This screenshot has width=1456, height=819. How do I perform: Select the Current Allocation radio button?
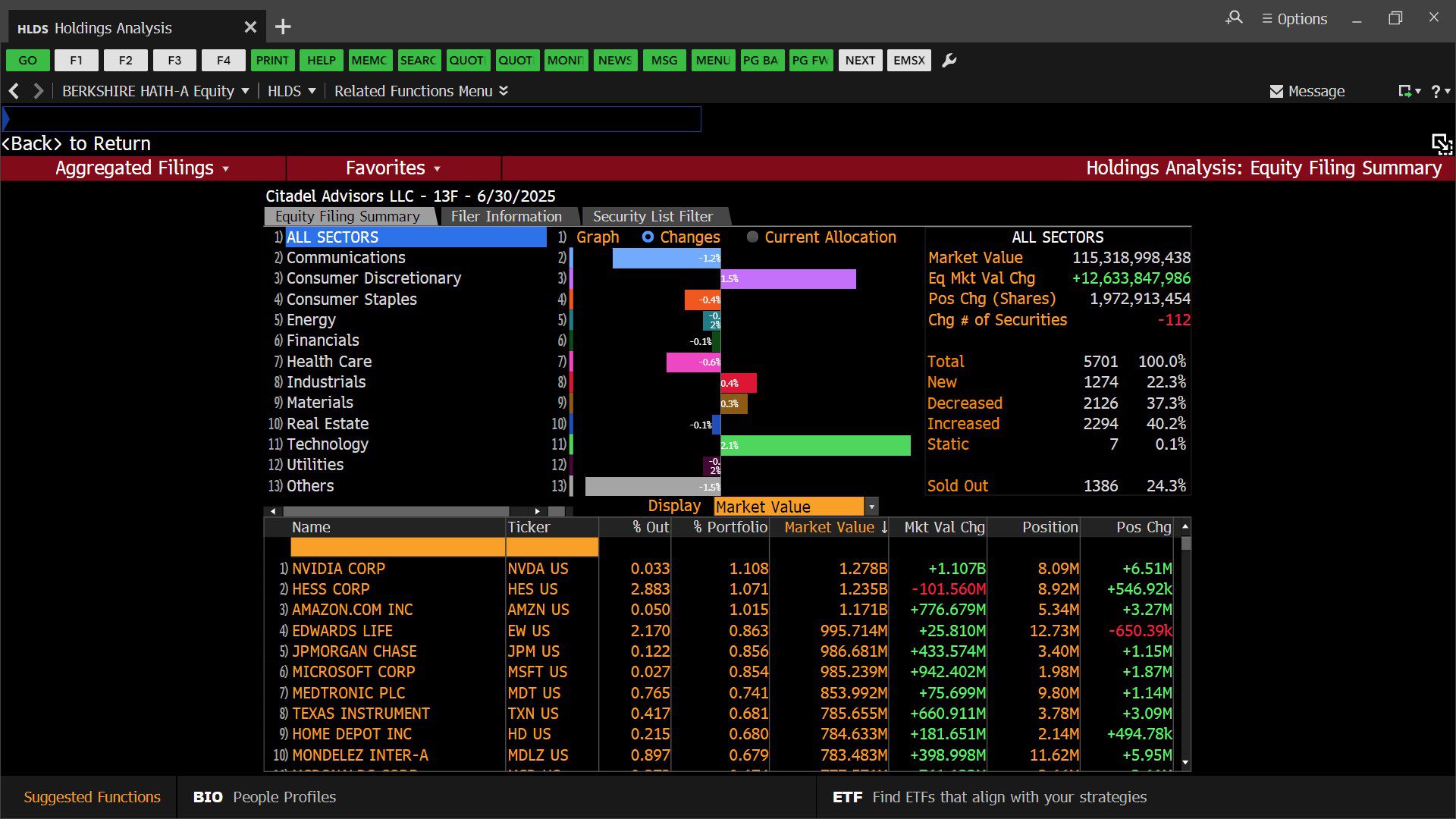point(752,237)
